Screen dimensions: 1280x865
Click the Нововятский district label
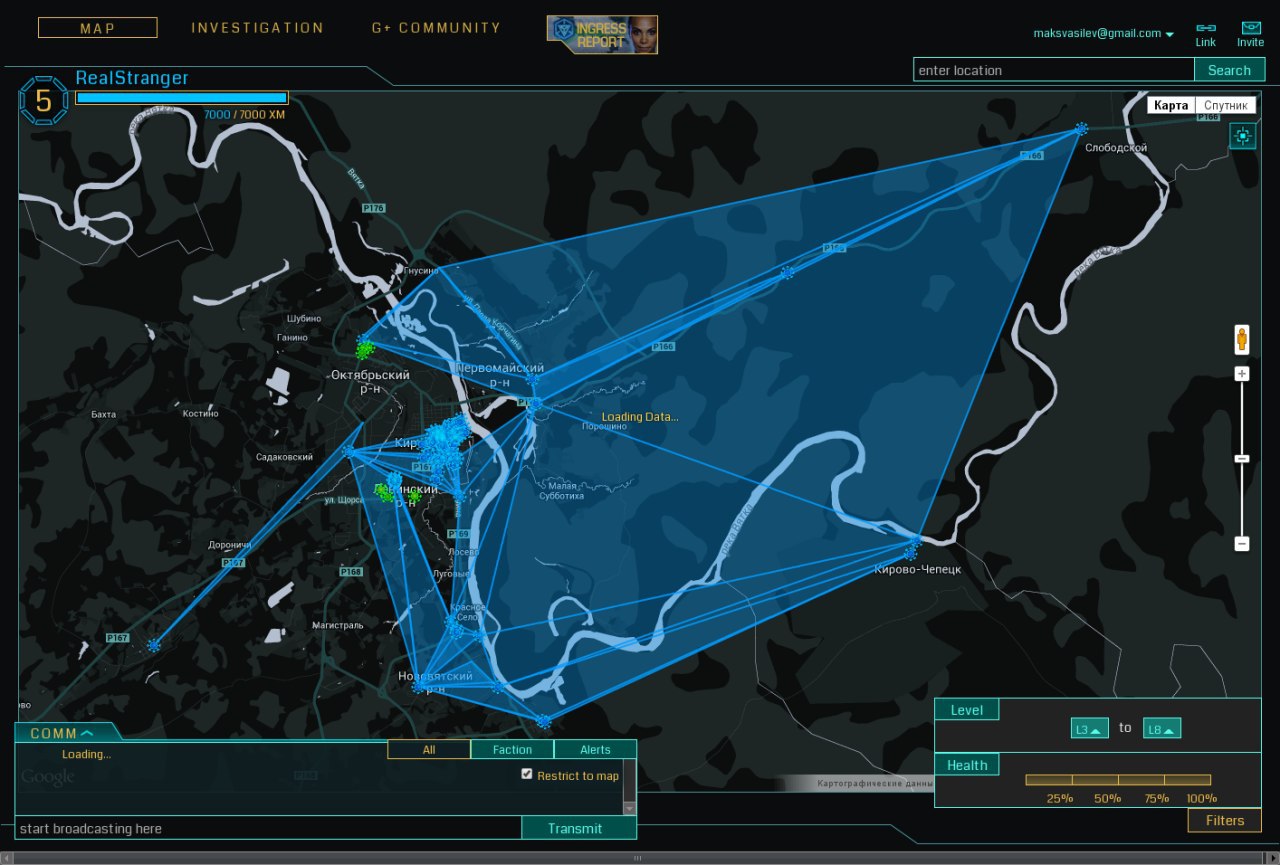click(x=435, y=682)
